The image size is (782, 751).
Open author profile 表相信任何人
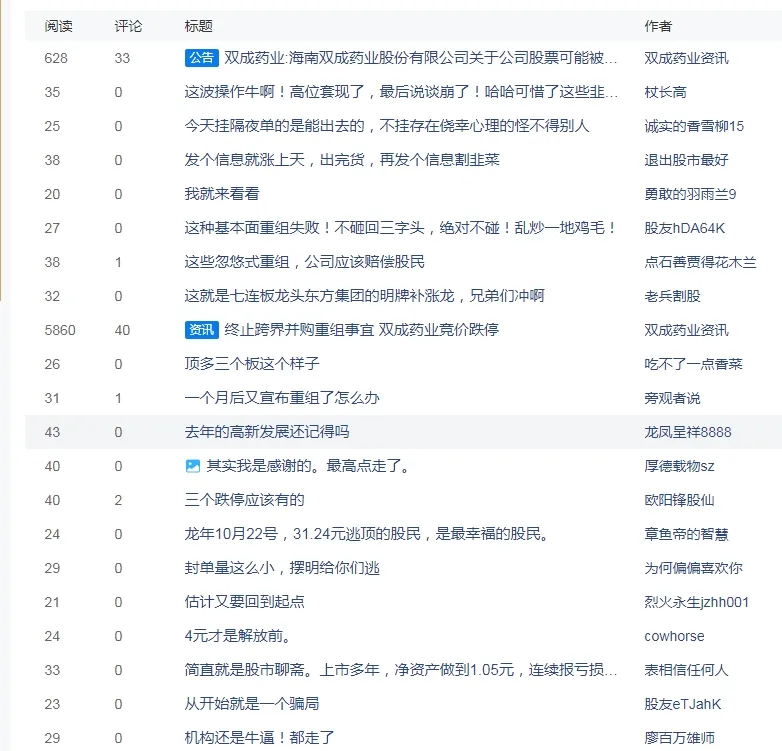[686, 670]
